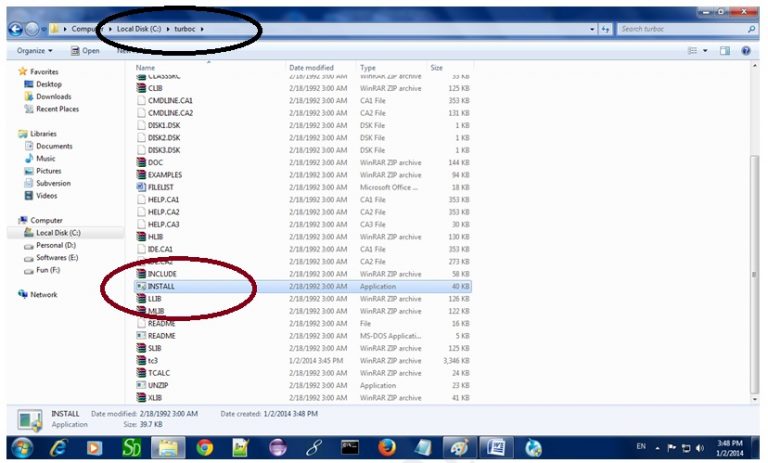Toggle the preview pane button
This screenshot has width=768, height=463.
click(x=725, y=50)
